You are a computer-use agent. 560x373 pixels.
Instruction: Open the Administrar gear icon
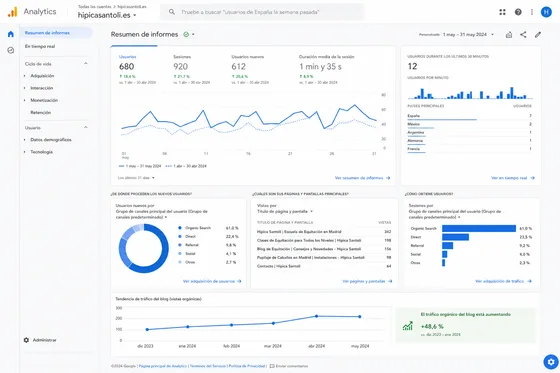point(26,340)
